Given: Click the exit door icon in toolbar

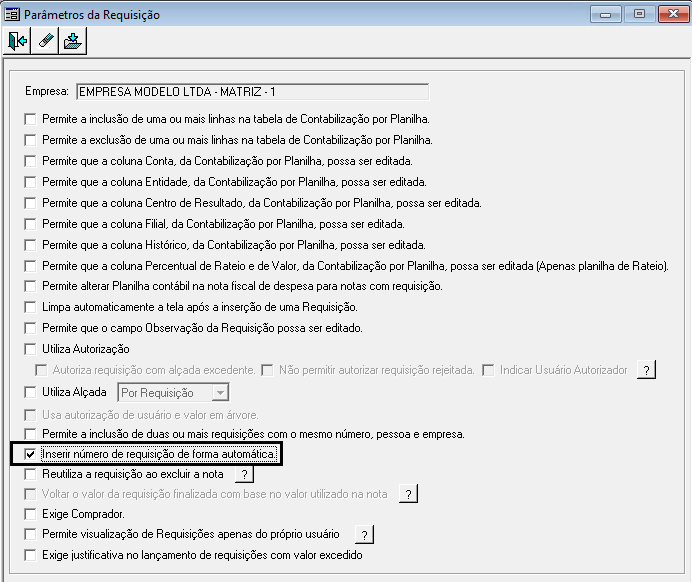Looking at the screenshot, I should tap(17, 41).
